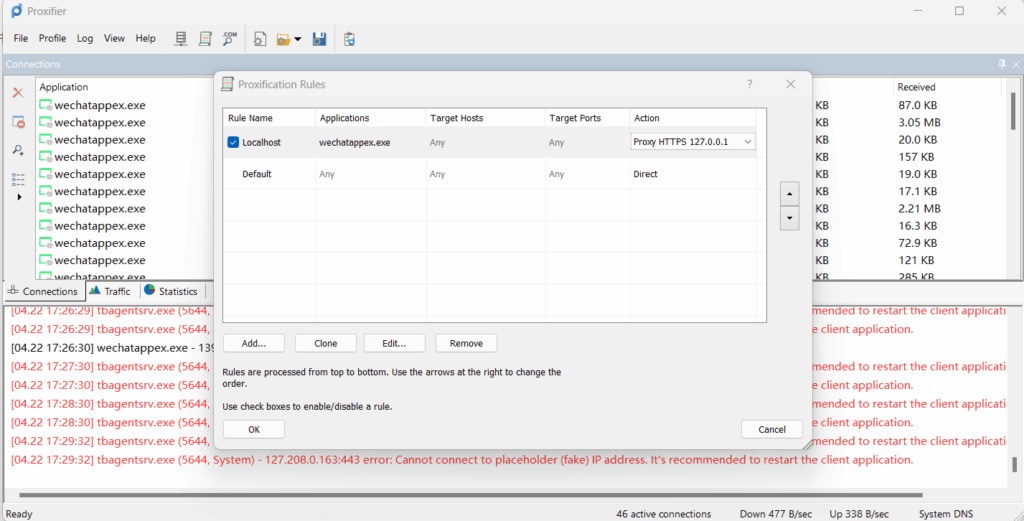This screenshot has width=1024, height=521.
Task: Open the Proxy HTTPS 127.0.0.1 action dropdown
Action: [747, 142]
